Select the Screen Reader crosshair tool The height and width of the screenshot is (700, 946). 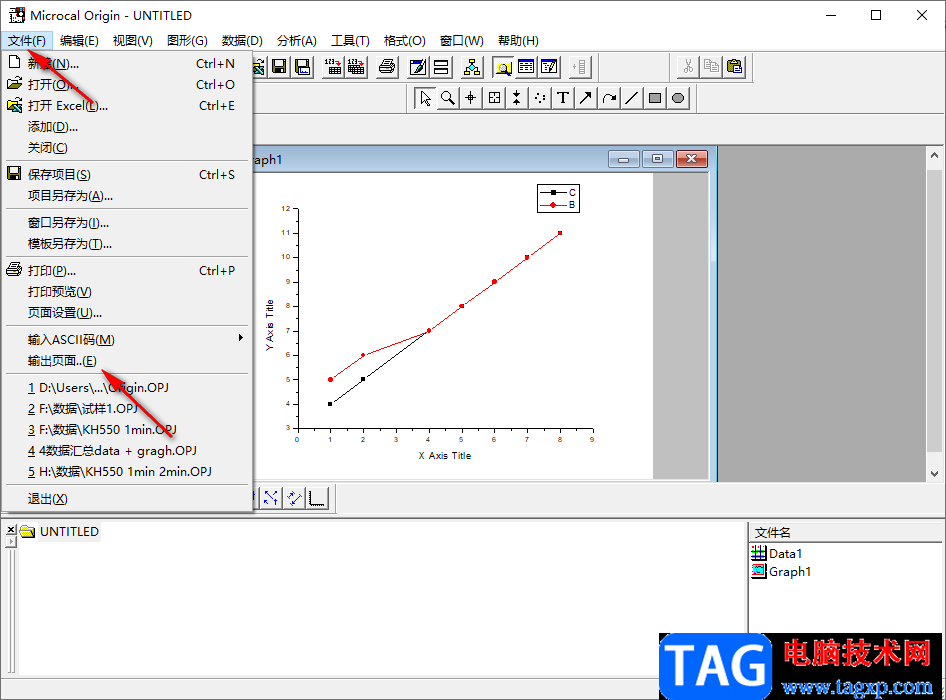point(471,98)
